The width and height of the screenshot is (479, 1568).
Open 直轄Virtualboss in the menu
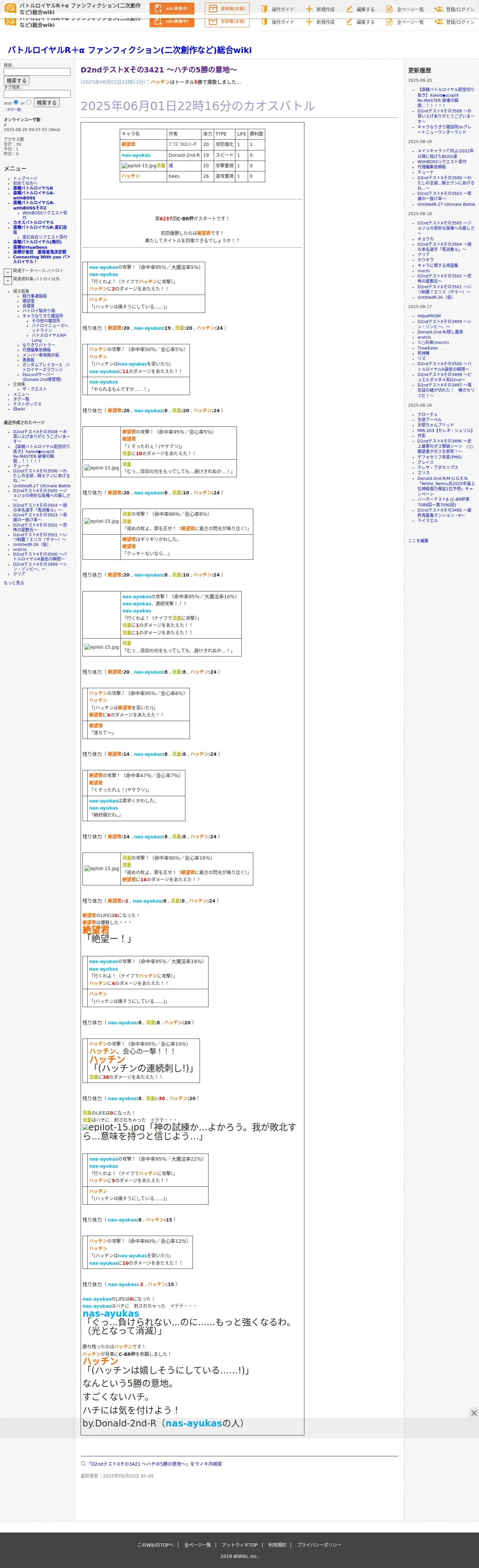(x=30, y=247)
